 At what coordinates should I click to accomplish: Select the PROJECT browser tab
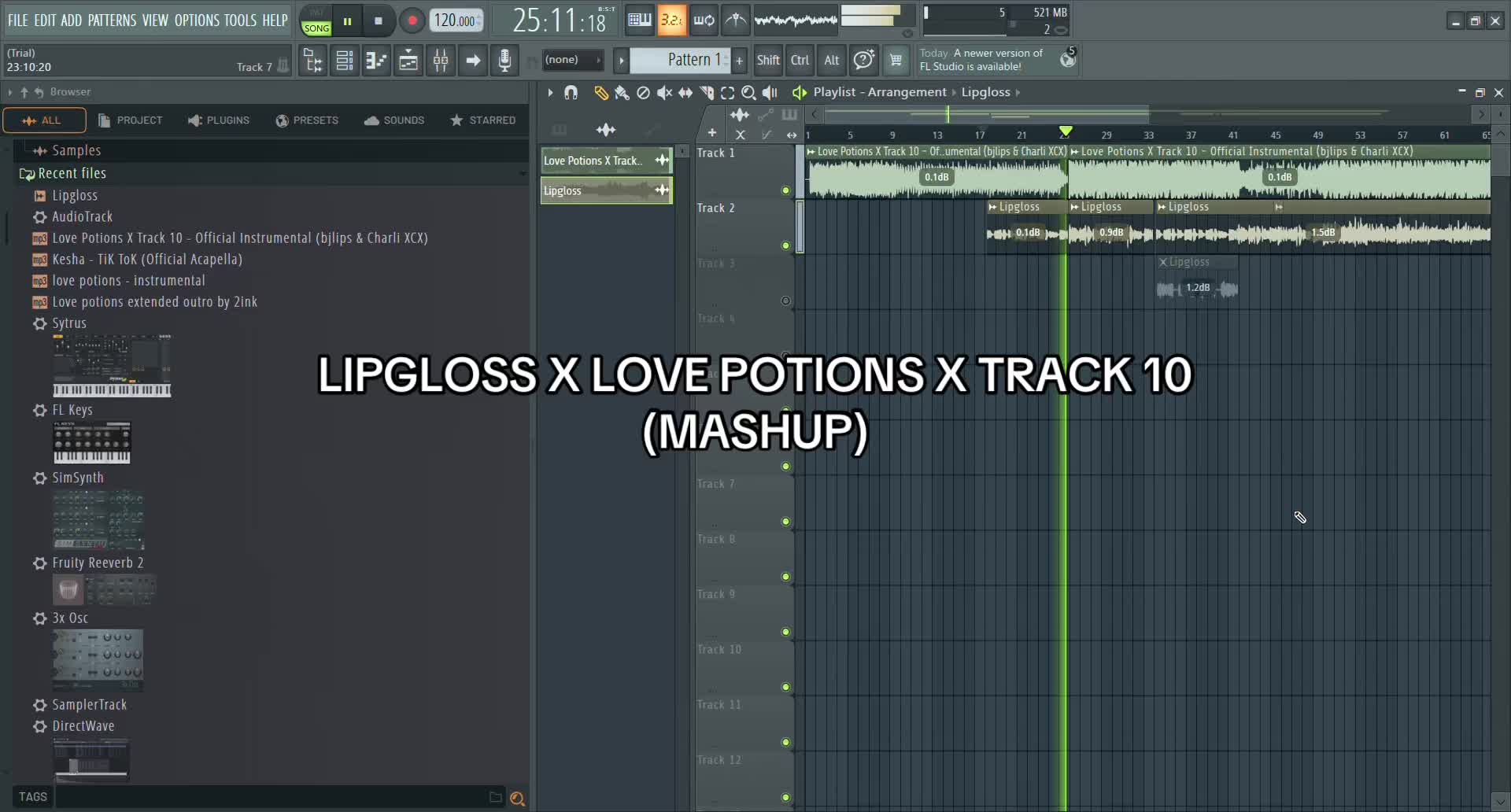coord(131,120)
